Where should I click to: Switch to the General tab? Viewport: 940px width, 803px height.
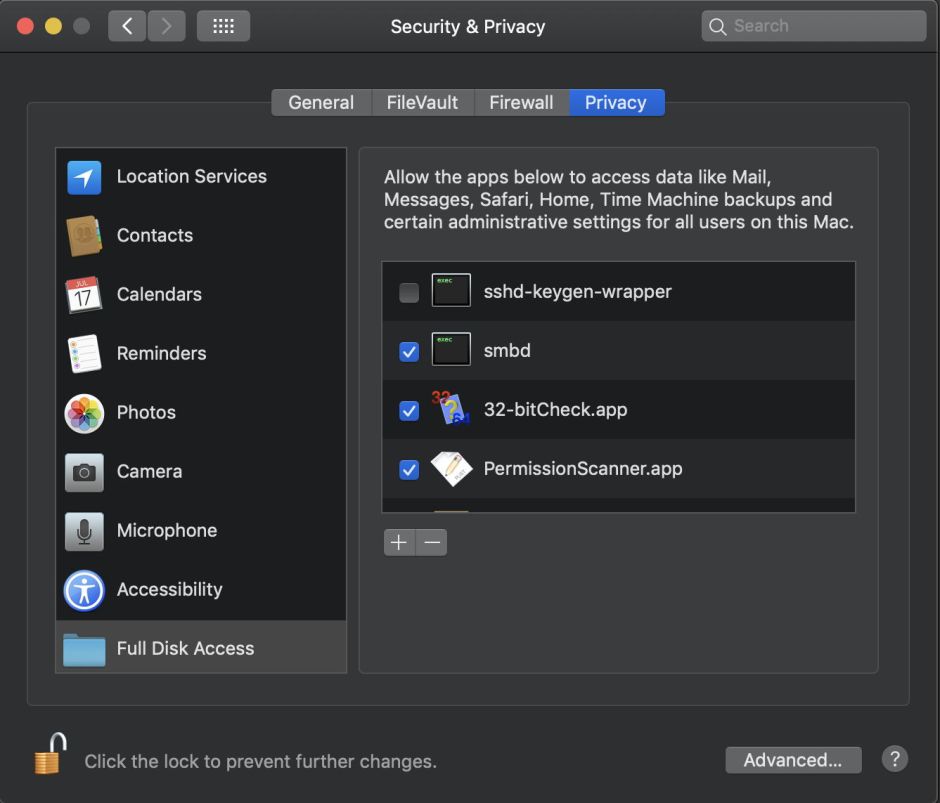pyautogui.click(x=321, y=103)
